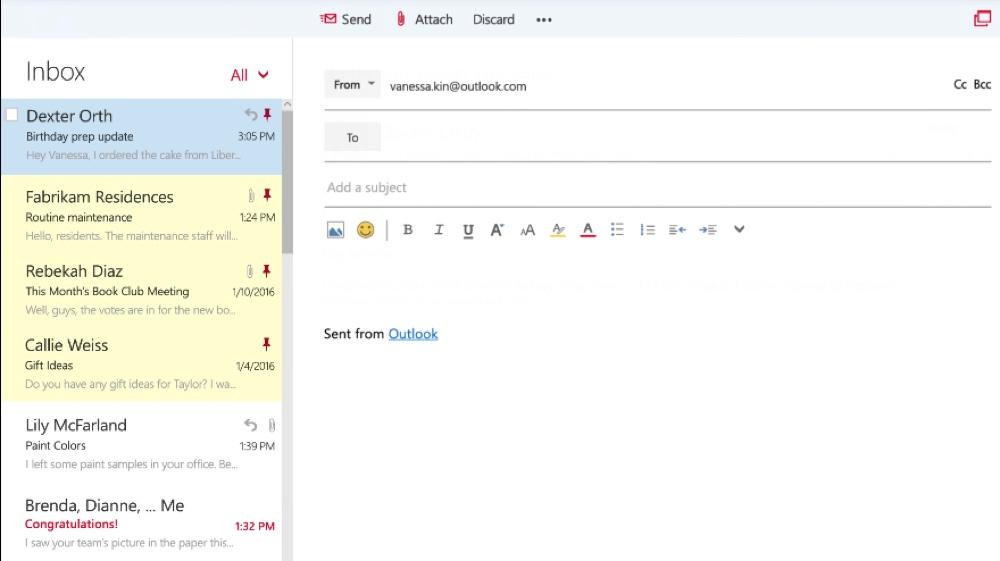The height and width of the screenshot is (561, 1000).
Task: Show the Bcc field
Action: pyautogui.click(x=982, y=84)
